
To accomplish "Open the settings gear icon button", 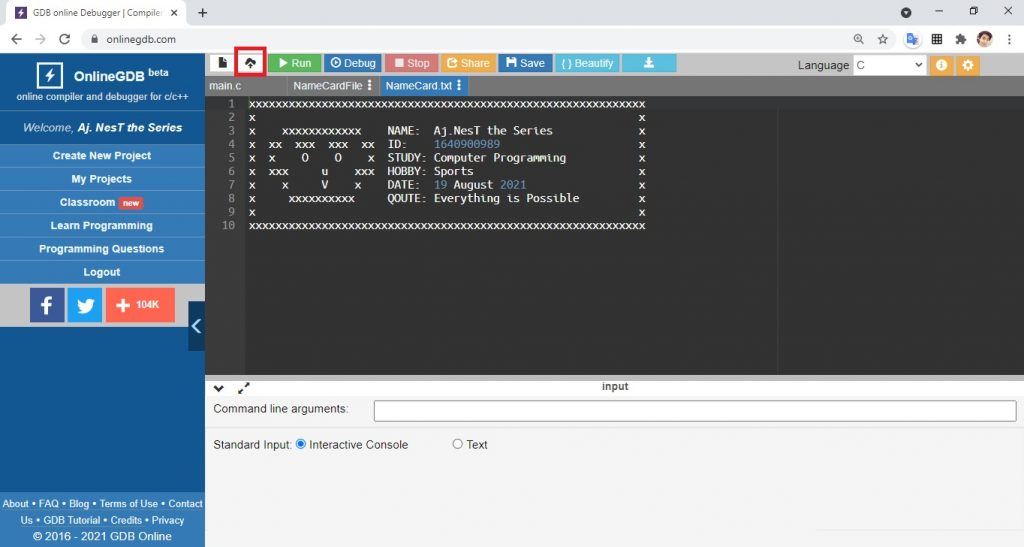I will (967, 65).
